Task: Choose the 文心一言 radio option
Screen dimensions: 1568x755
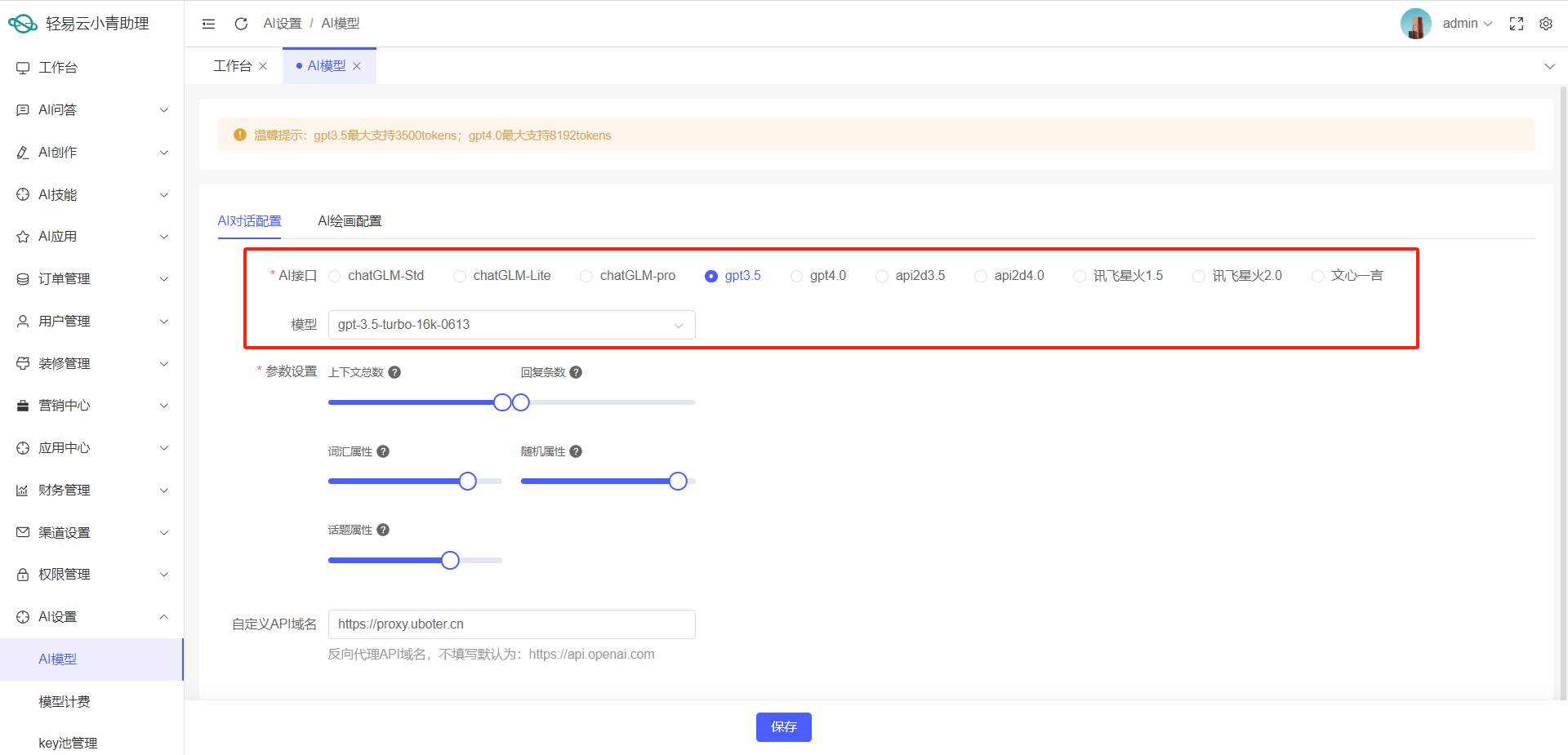Action: (1347, 276)
